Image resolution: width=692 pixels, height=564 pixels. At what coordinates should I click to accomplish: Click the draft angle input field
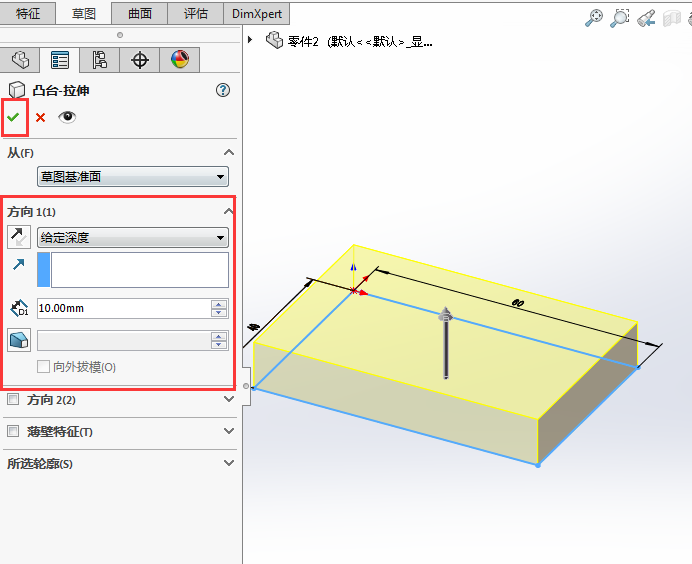coord(124,341)
